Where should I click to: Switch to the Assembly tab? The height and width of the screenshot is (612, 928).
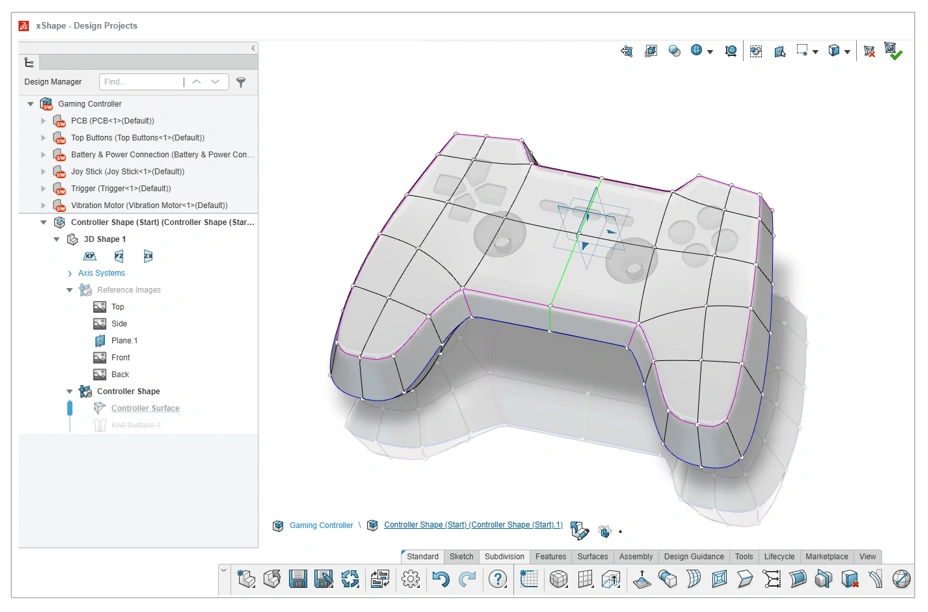pos(636,556)
